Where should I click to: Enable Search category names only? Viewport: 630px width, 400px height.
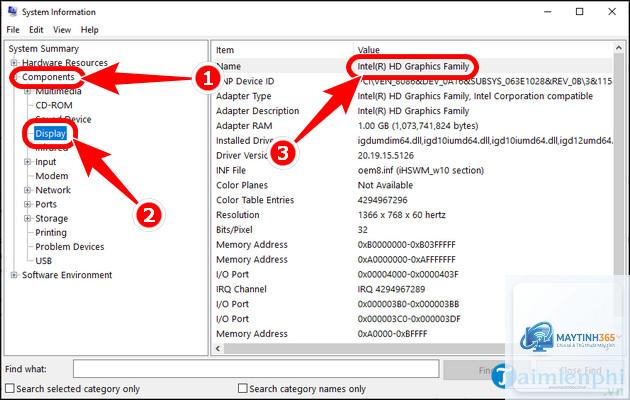tap(302, 389)
